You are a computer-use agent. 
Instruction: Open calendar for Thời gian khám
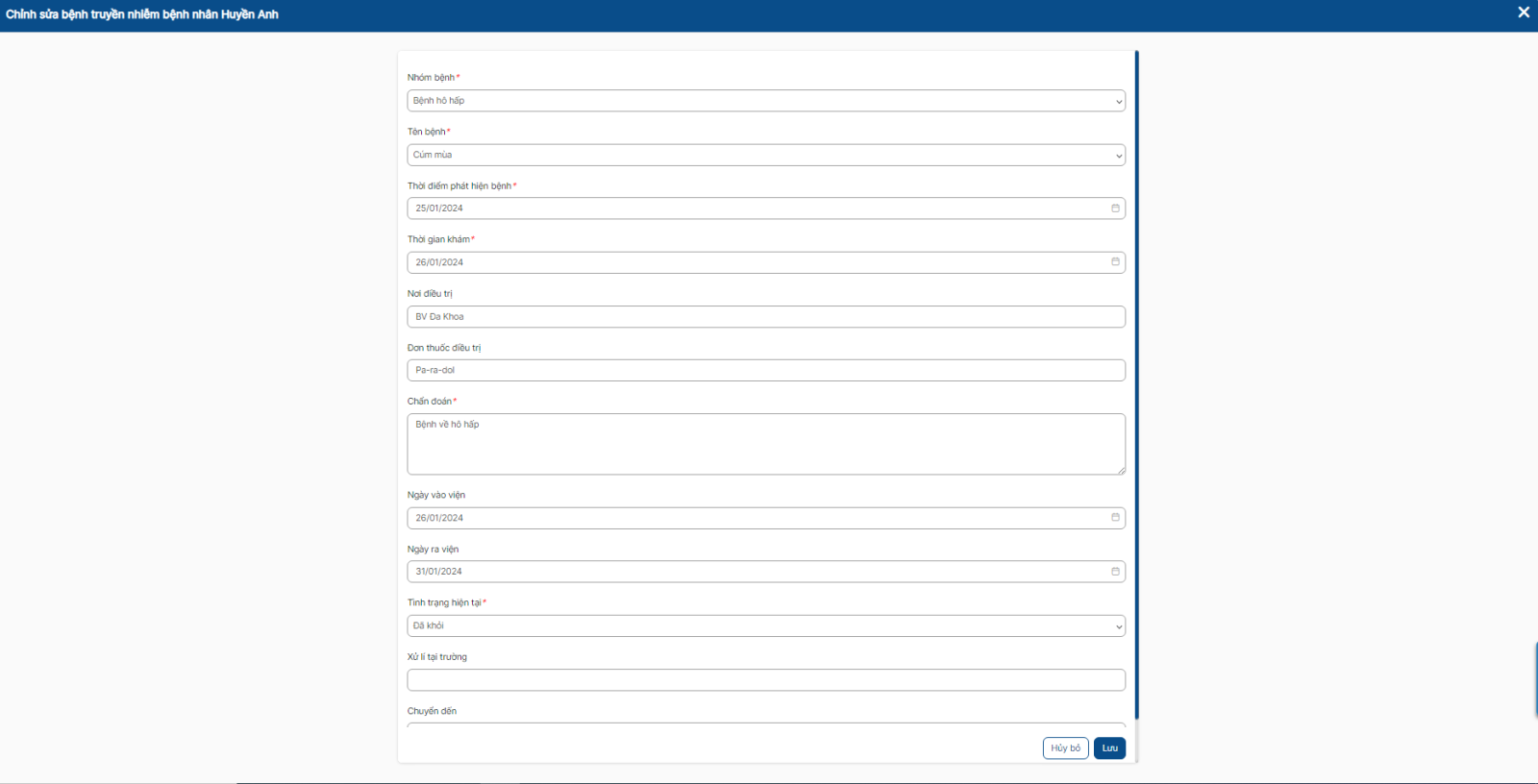point(1115,262)
